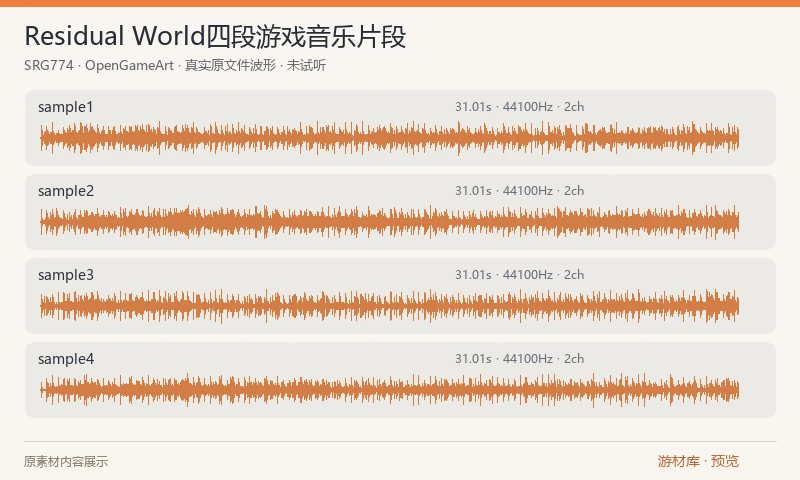The image size is (800, 480).
Task: Select the sample2 track label
Action: click(66, 191)
